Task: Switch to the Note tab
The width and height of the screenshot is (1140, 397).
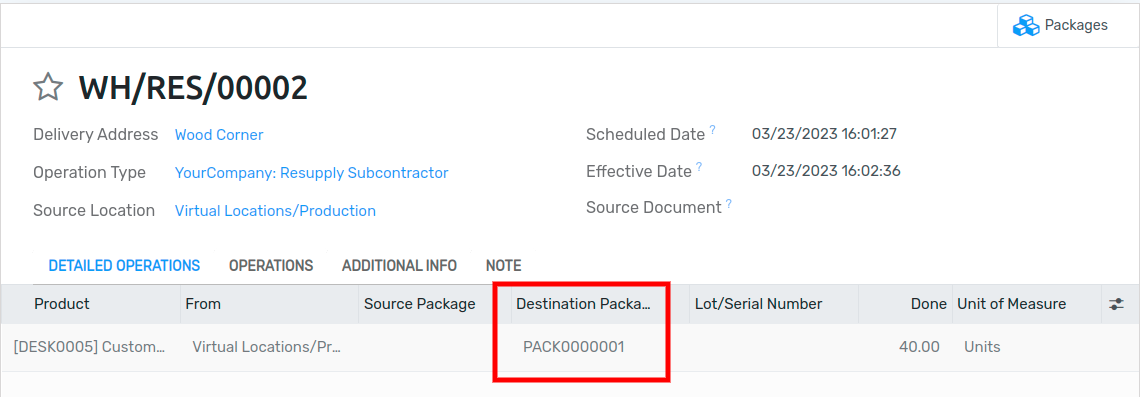Action: [503, 265]
